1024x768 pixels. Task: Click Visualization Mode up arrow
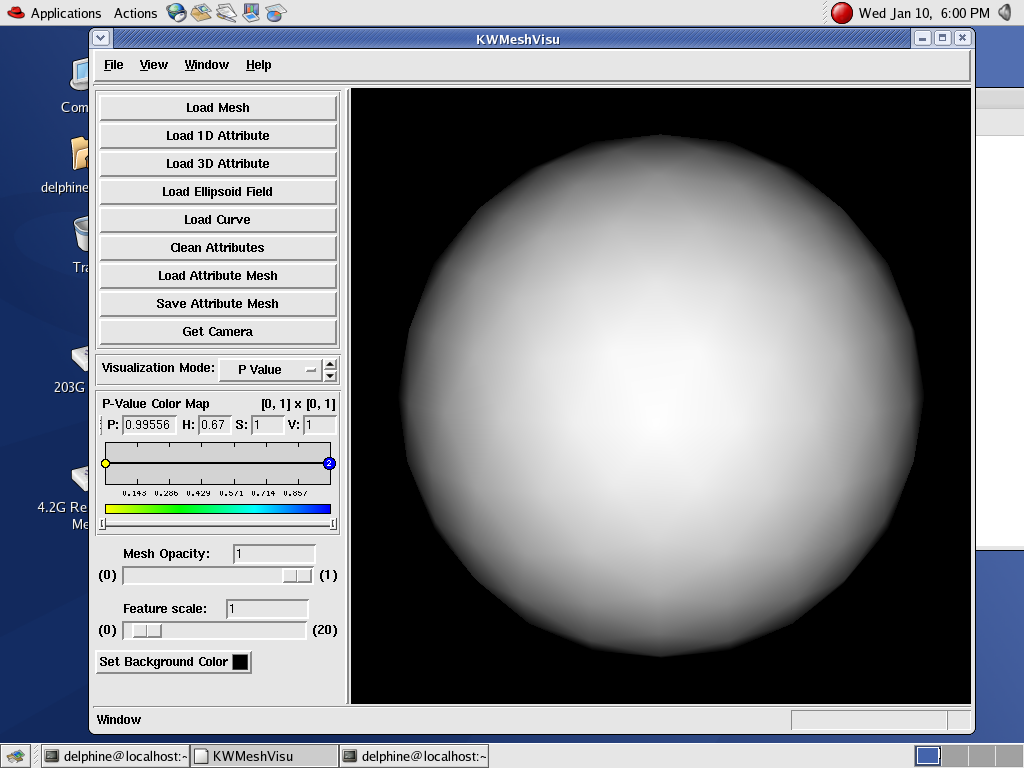[331, 364]
